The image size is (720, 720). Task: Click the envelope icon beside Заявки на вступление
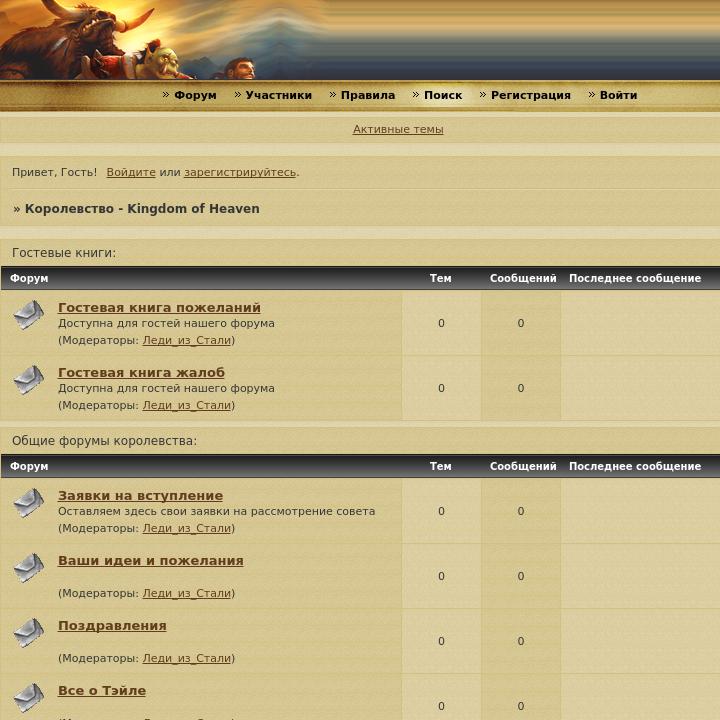pyautogui.click(x=28, y=503)
